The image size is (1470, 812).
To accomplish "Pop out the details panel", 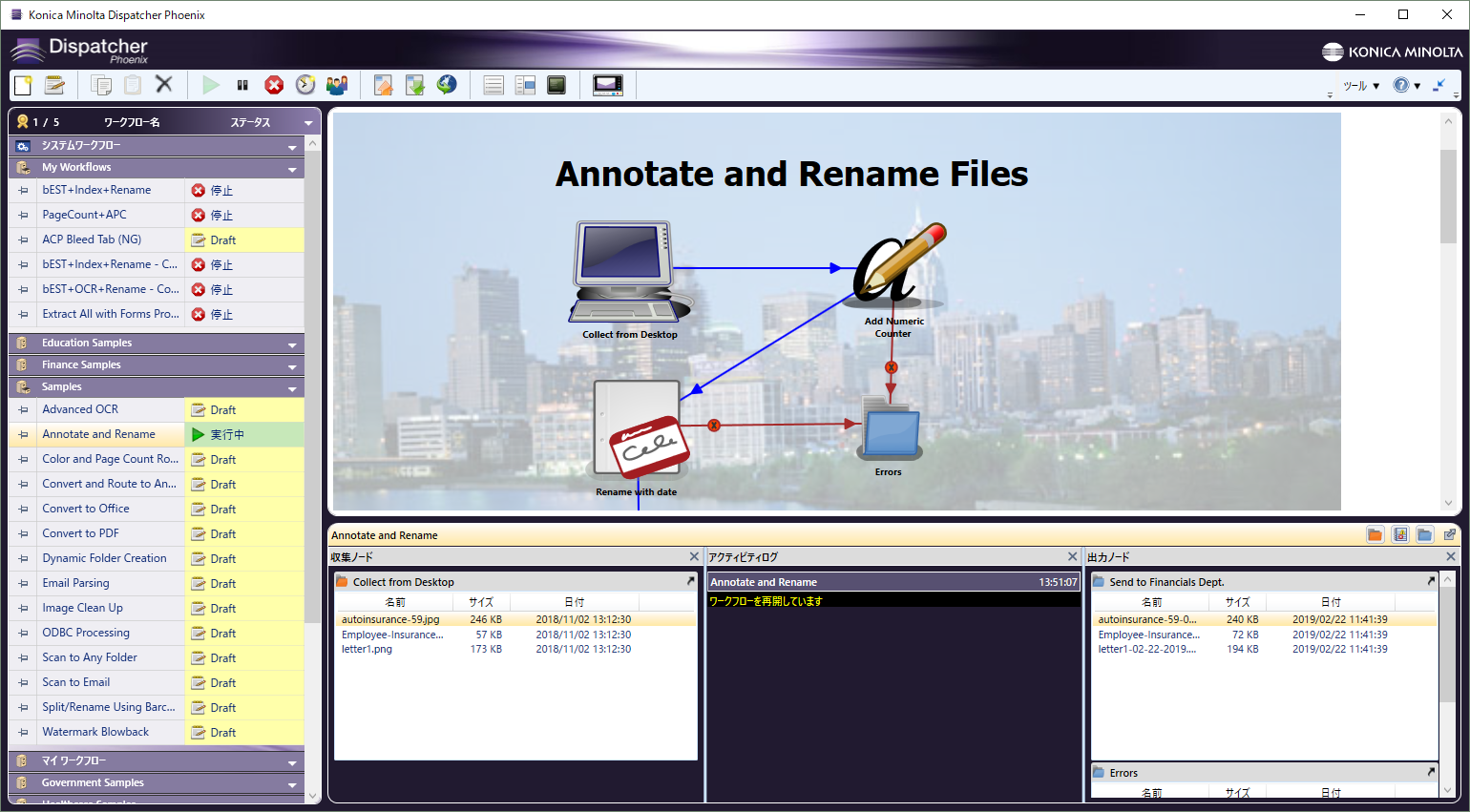I will pos(1450,535).
